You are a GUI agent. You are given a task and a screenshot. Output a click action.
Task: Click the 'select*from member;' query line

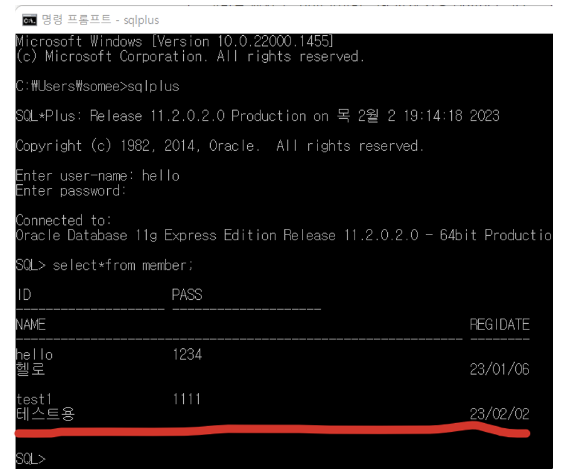point(104,265)
